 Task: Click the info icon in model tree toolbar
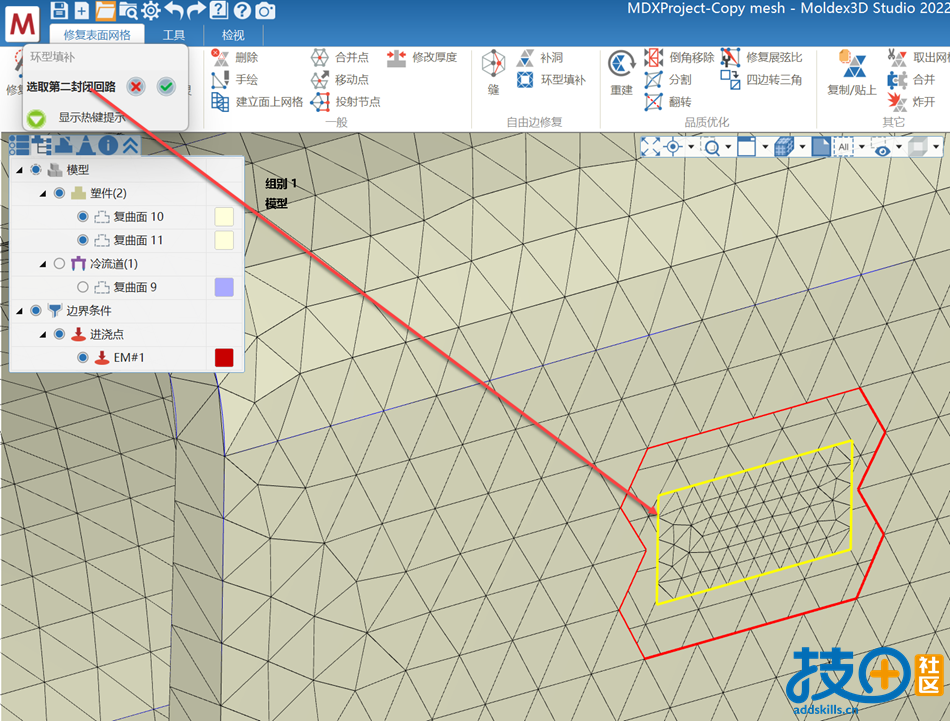pyautogui.click(x=108, y=145)
